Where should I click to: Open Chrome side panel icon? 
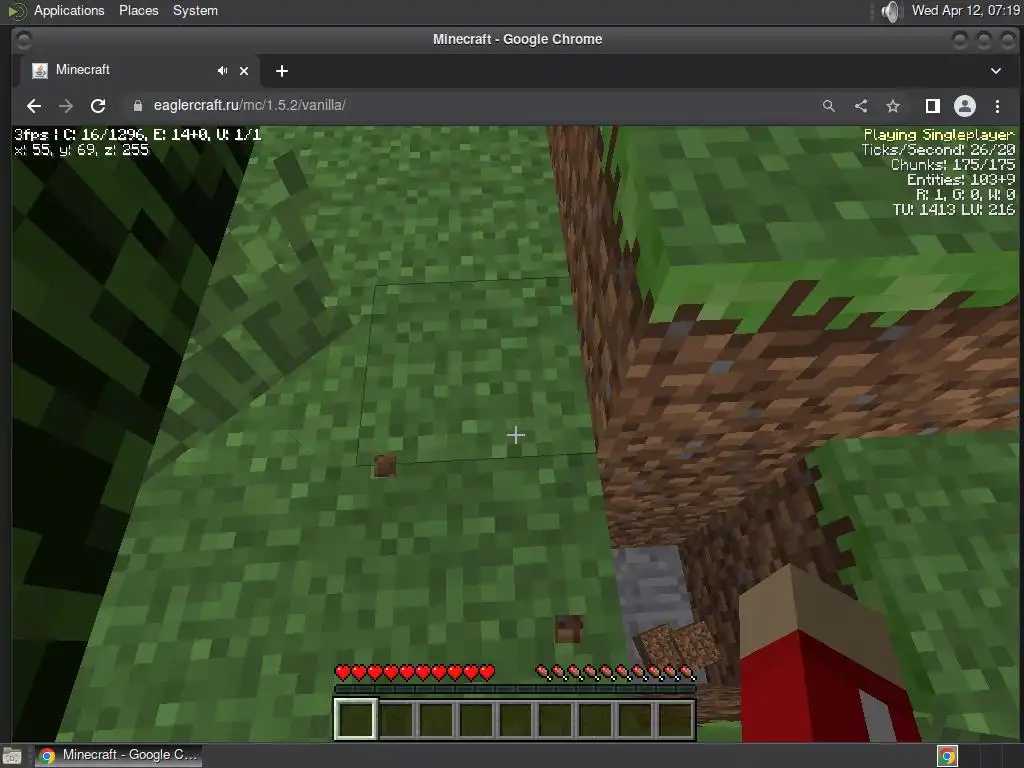coord(933,106)
